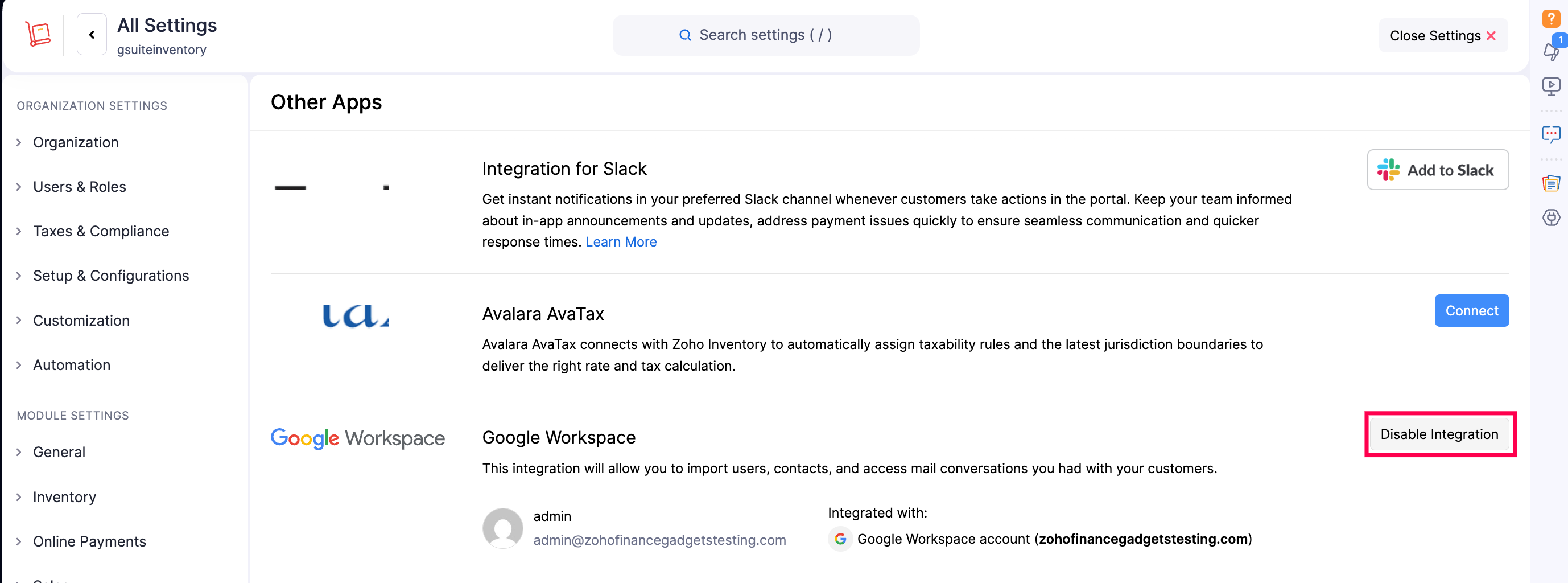The width and height of the screenshot is (1568, 583).
Task: Open the video tutorials monitor icon
Action: pyautogui.click(x=1550, y=86)
